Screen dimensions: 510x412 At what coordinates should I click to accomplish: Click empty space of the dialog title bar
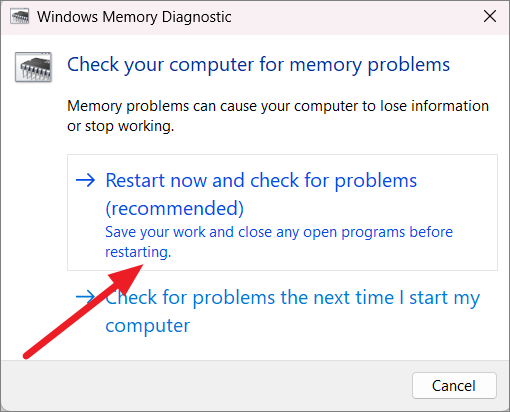(x=353, y=17)
